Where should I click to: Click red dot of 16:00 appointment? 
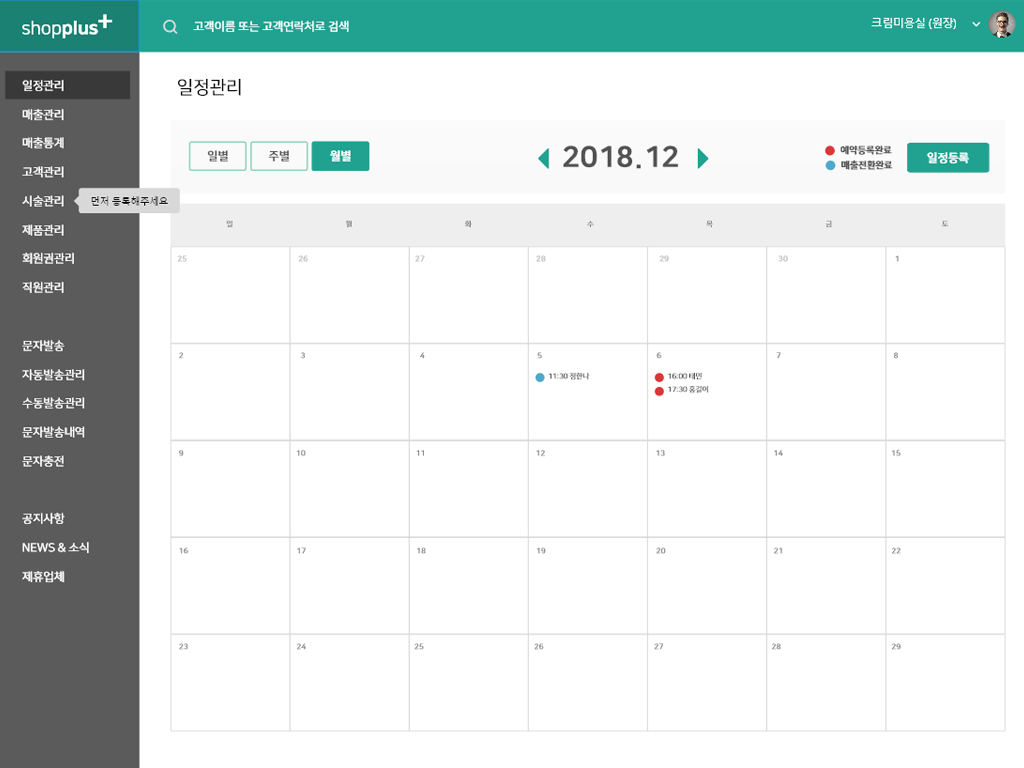(659, 377)
